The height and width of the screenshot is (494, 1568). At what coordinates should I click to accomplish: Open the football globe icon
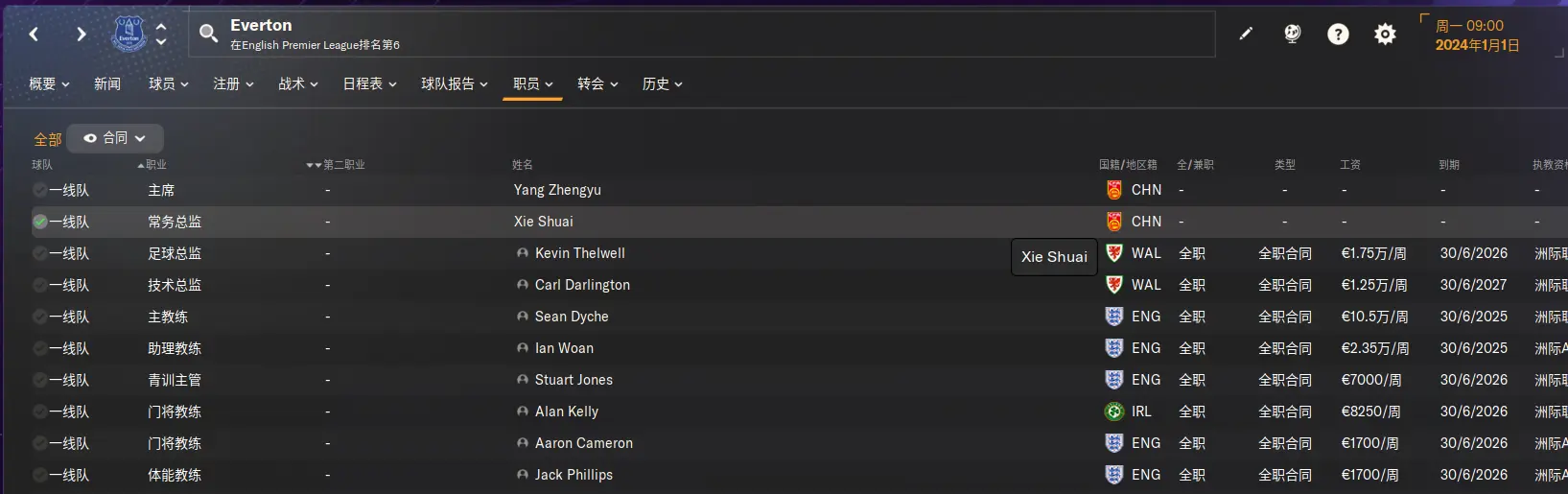(1293, 34)
